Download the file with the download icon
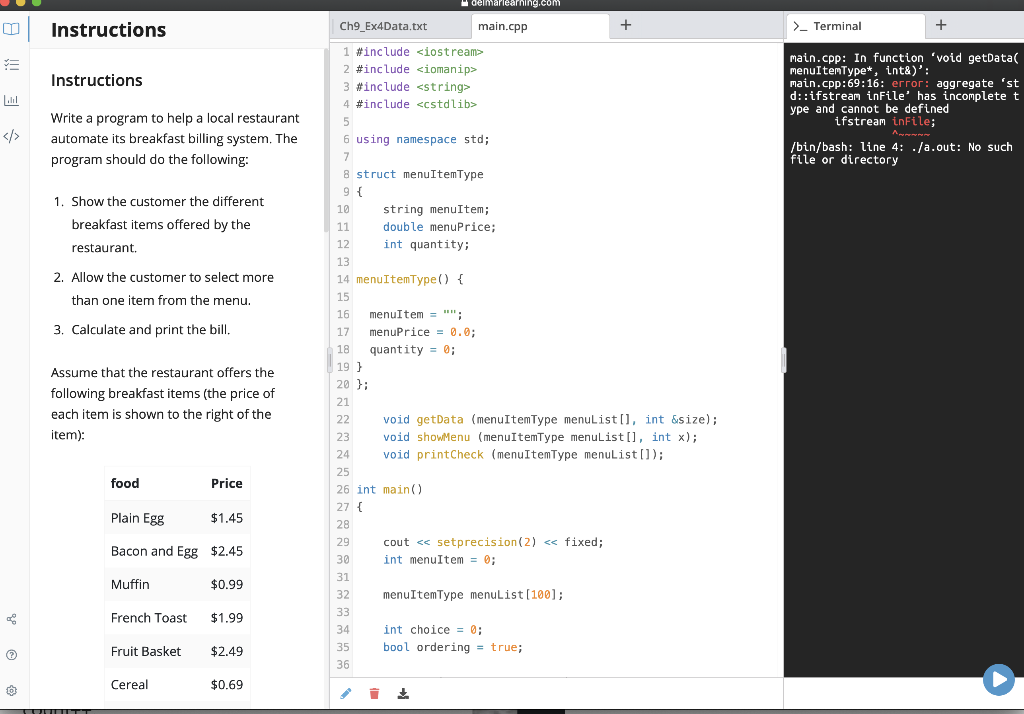 pos(403,692)
